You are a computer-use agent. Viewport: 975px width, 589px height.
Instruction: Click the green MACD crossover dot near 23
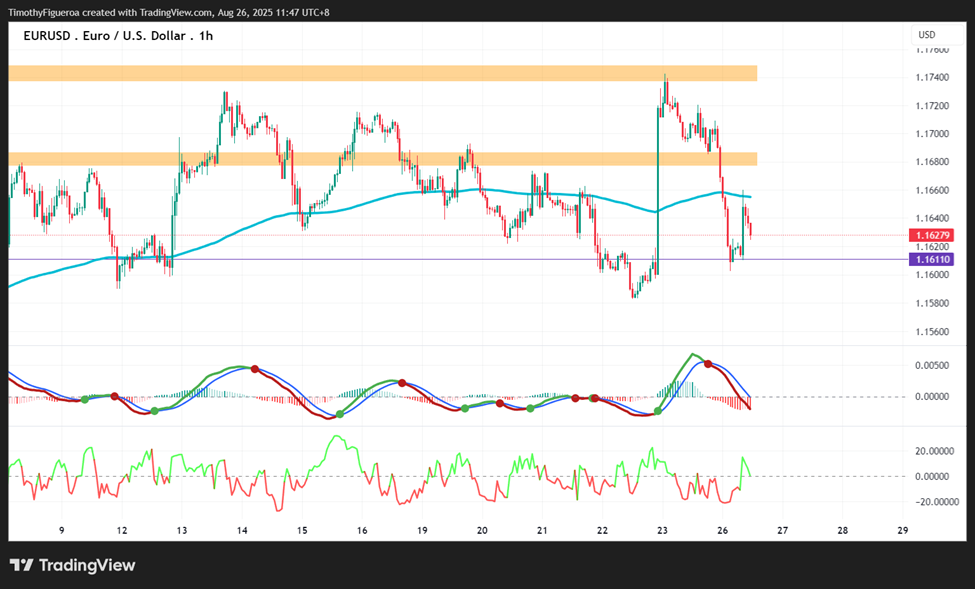pos(658,411)
